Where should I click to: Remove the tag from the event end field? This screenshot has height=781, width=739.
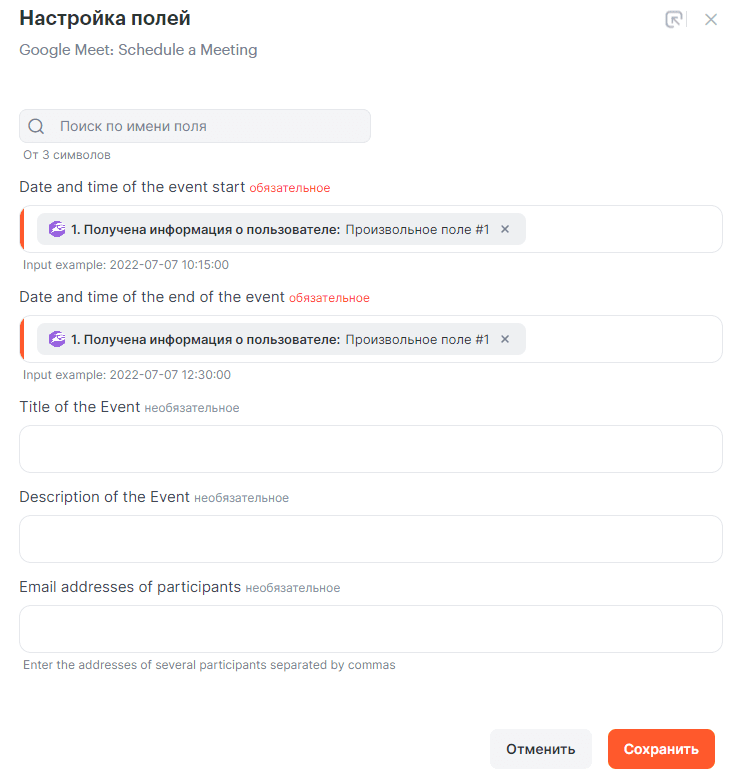(505, 339)
